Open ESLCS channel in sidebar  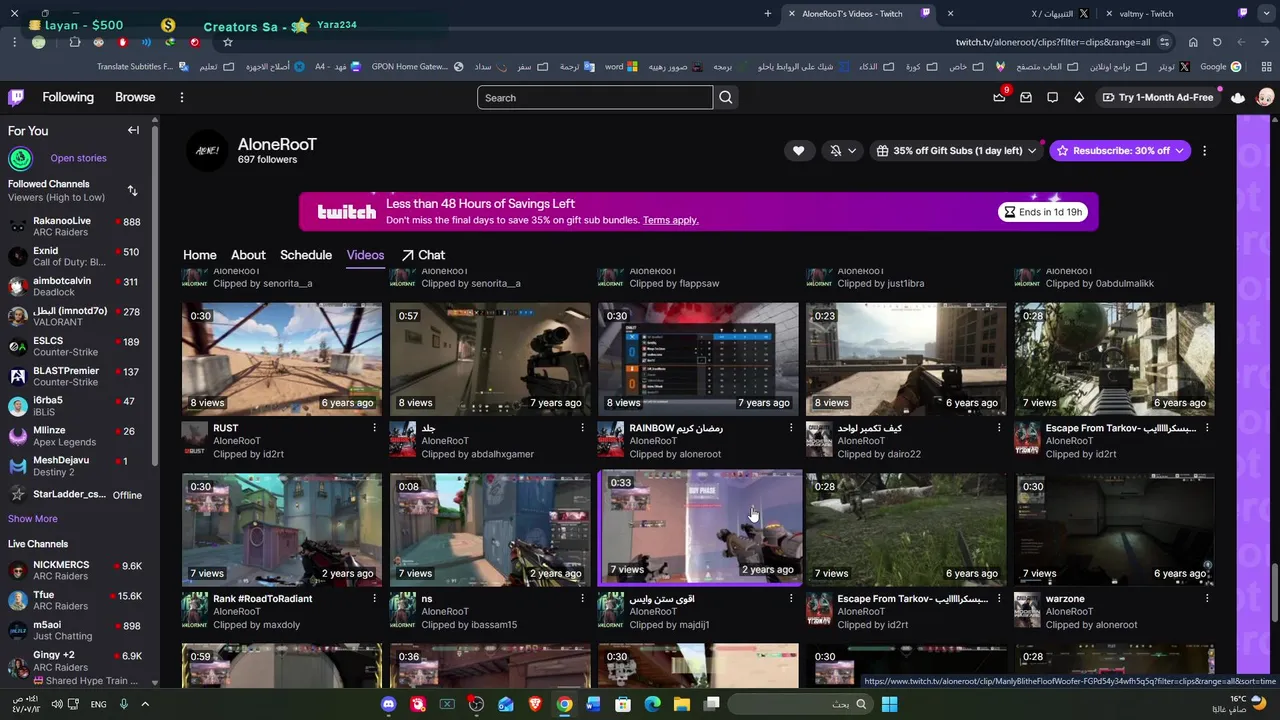[75, 346]
